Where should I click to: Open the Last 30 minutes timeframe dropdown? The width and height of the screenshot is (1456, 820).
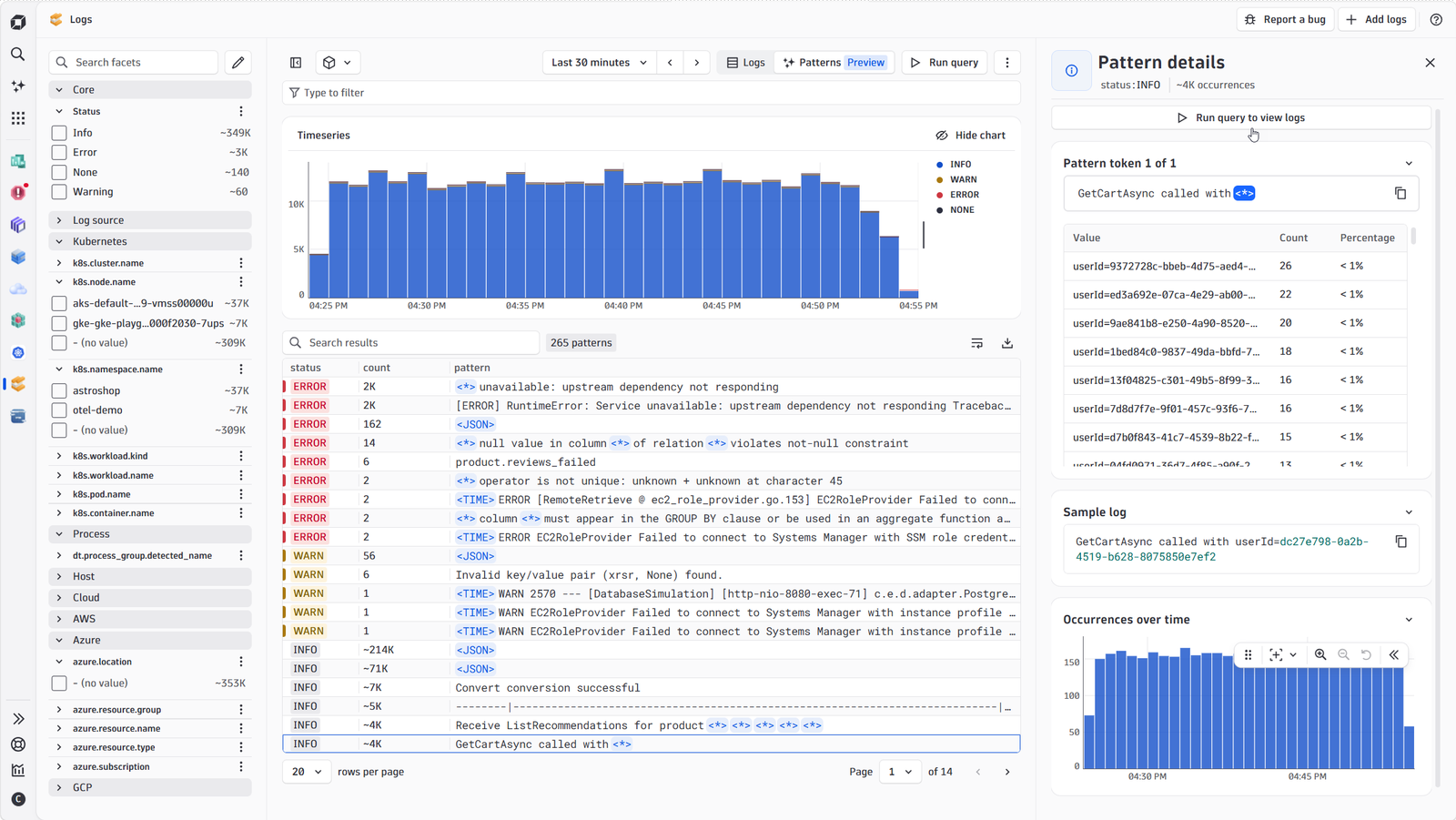pos(599,63)
